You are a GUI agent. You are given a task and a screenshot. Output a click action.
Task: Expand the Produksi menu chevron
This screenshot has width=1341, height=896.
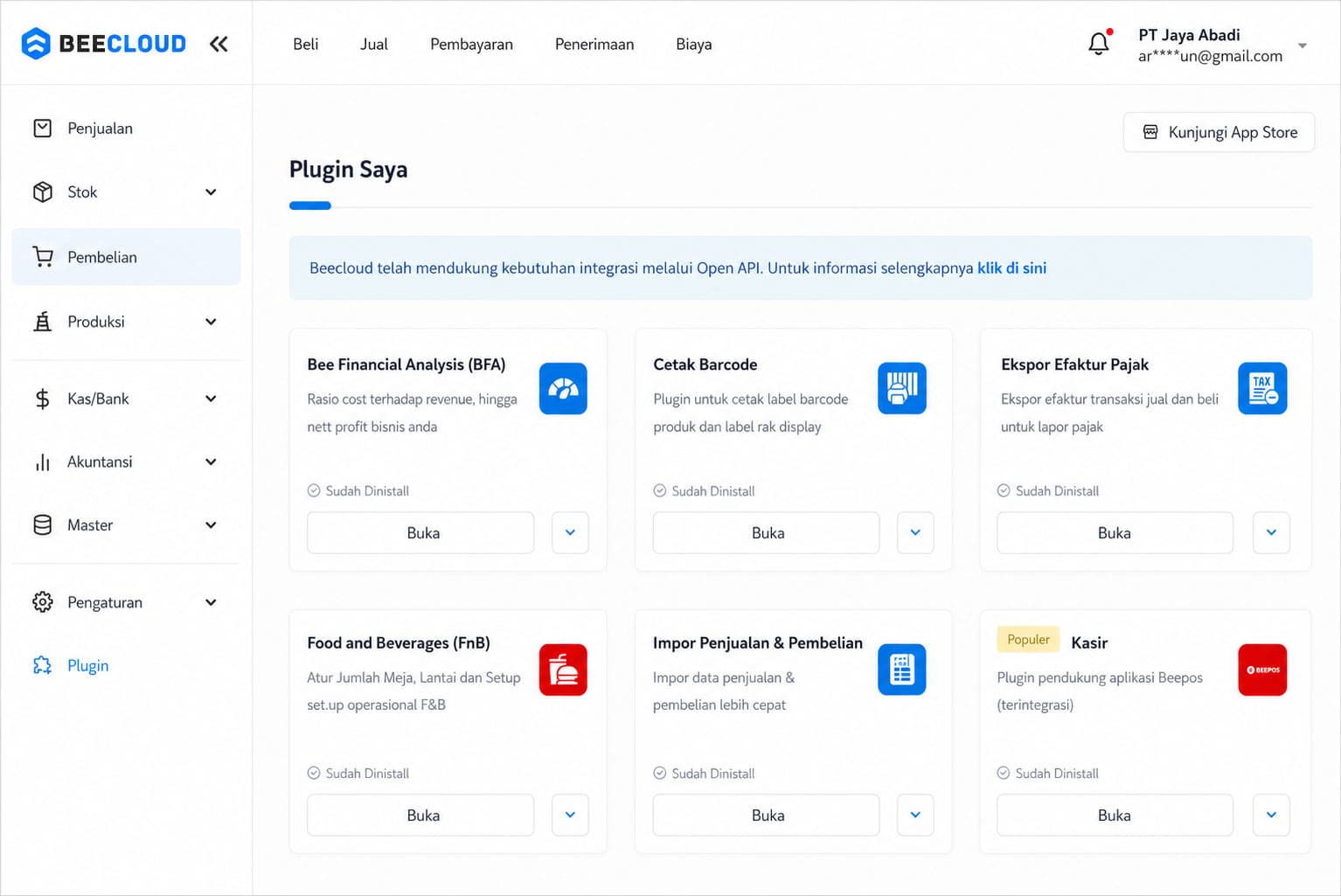click(211, 322)
